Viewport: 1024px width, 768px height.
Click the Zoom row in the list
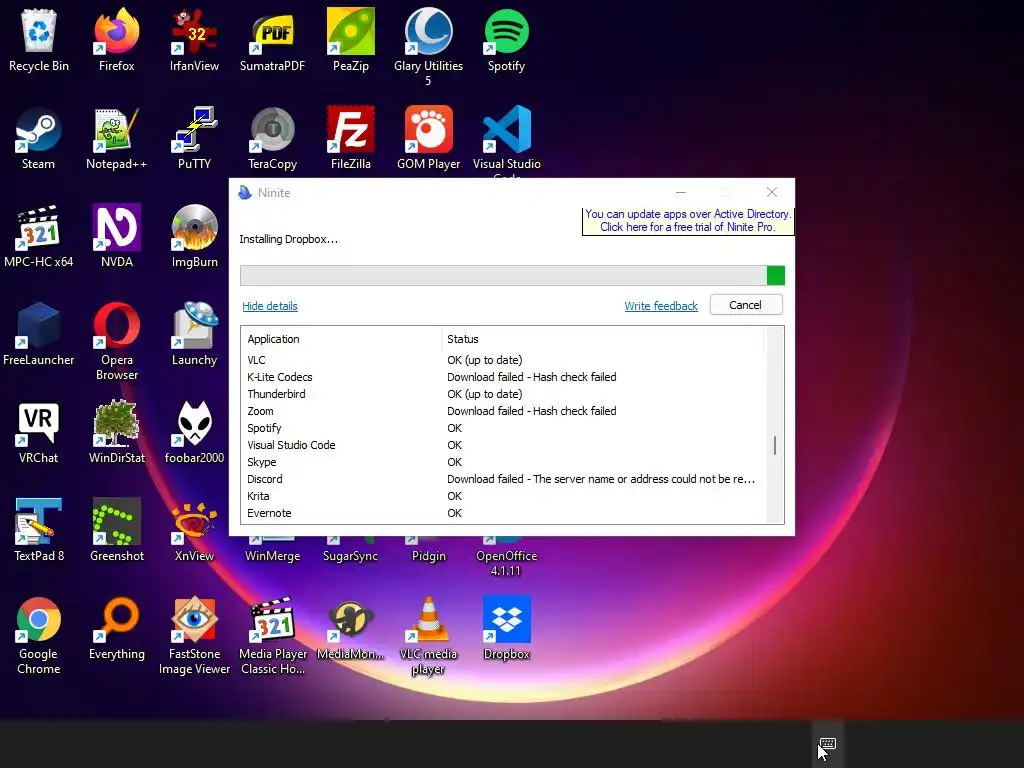point(503,411)
